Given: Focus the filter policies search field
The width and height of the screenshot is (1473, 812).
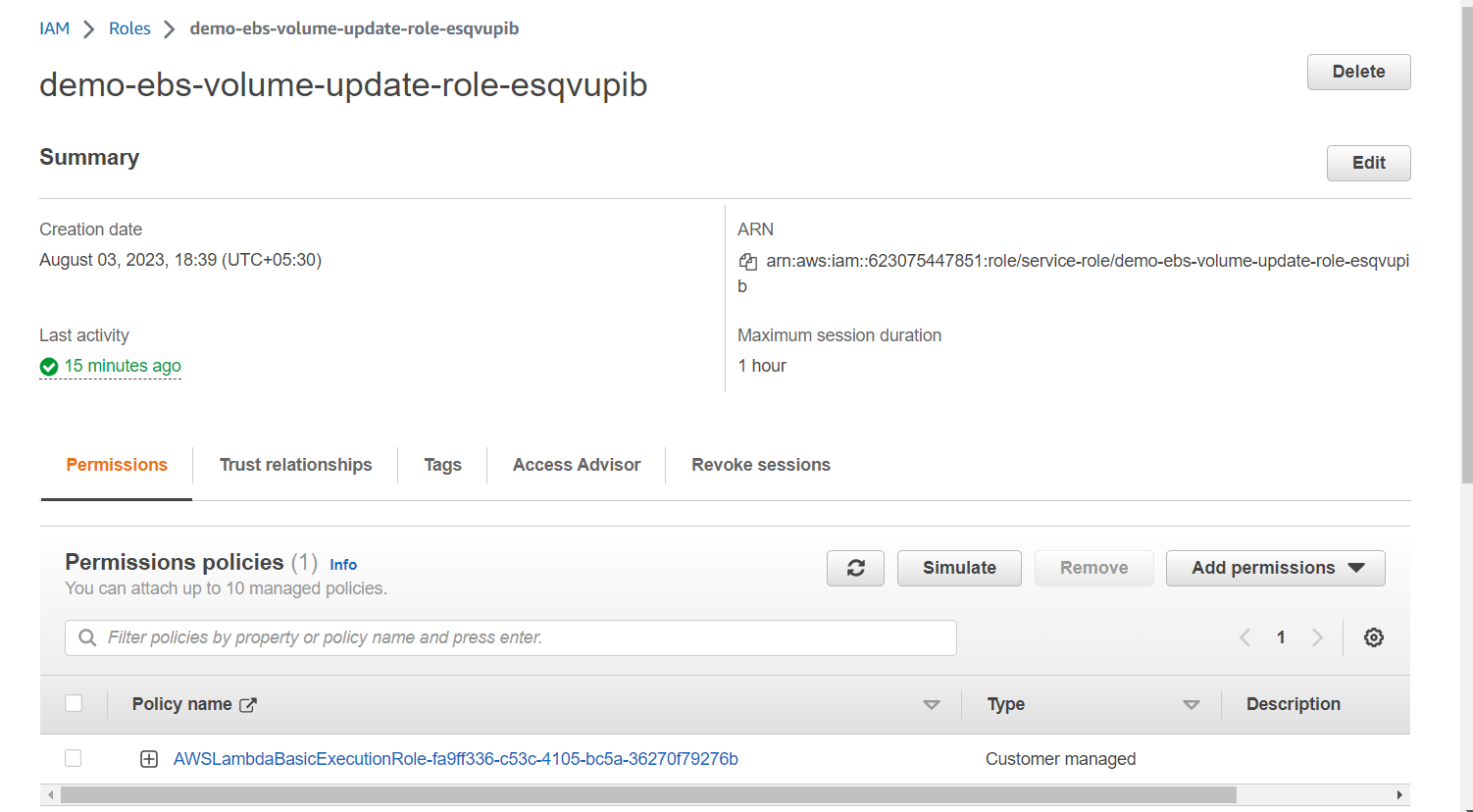Looking at the screenshot, I should pos(510,637).
